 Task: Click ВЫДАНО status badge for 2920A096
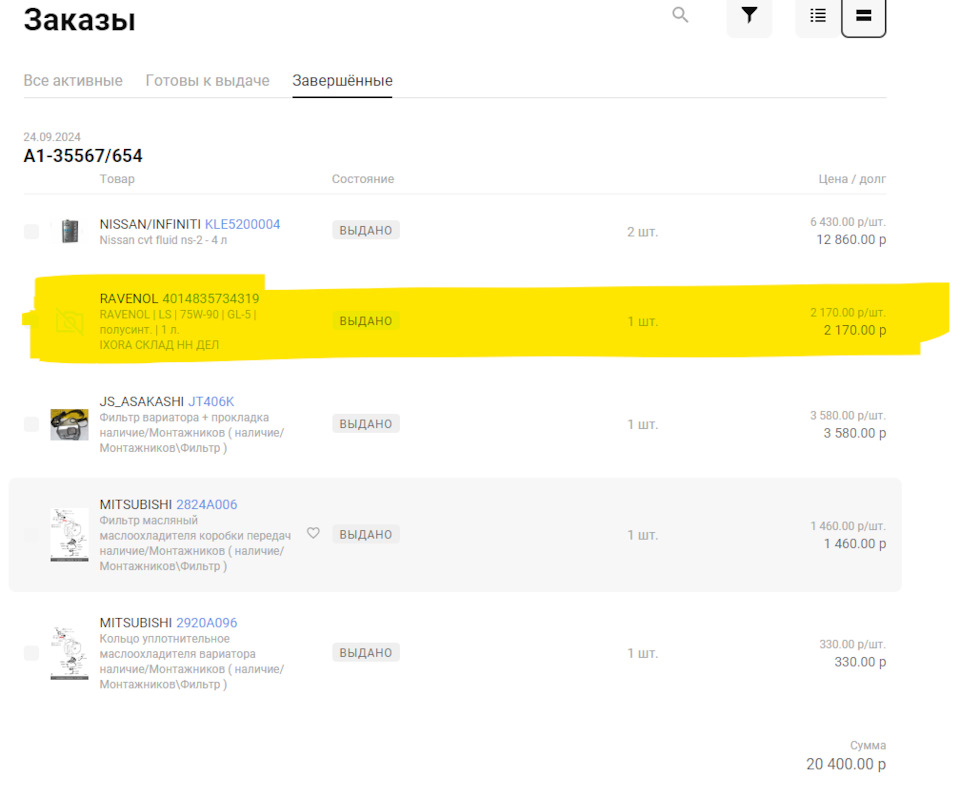[x=366, y=653]
